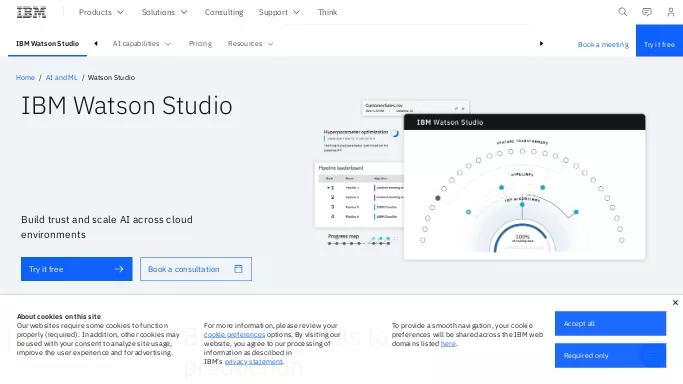Expand the AI capabilities dropdown
The height and width of the screenshot is (384, 683).
point(142,44)
